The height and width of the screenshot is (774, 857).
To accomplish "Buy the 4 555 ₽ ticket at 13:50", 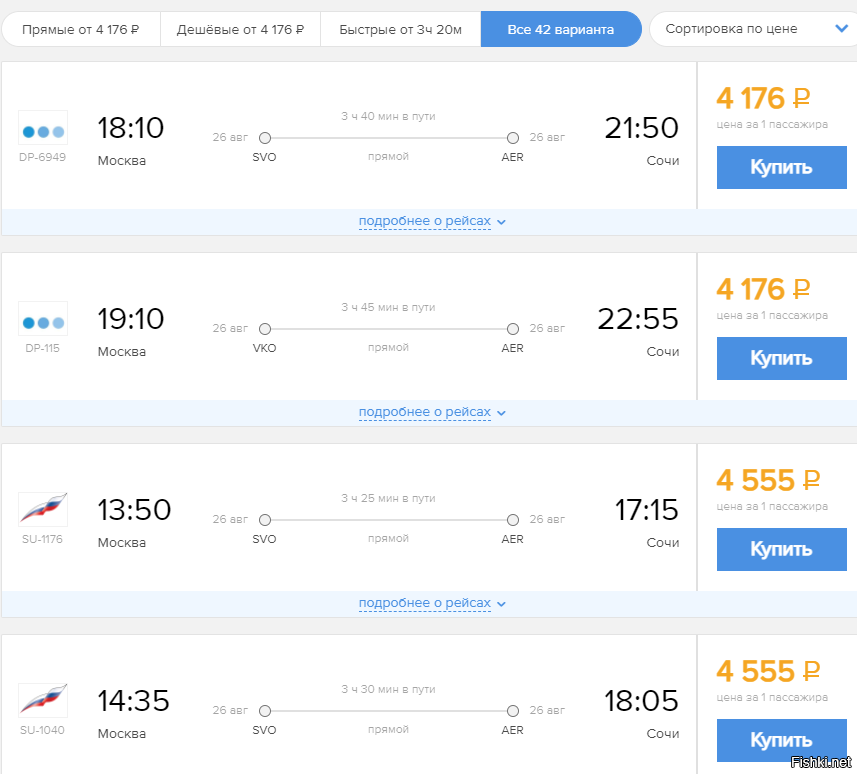I will (782, 549).
